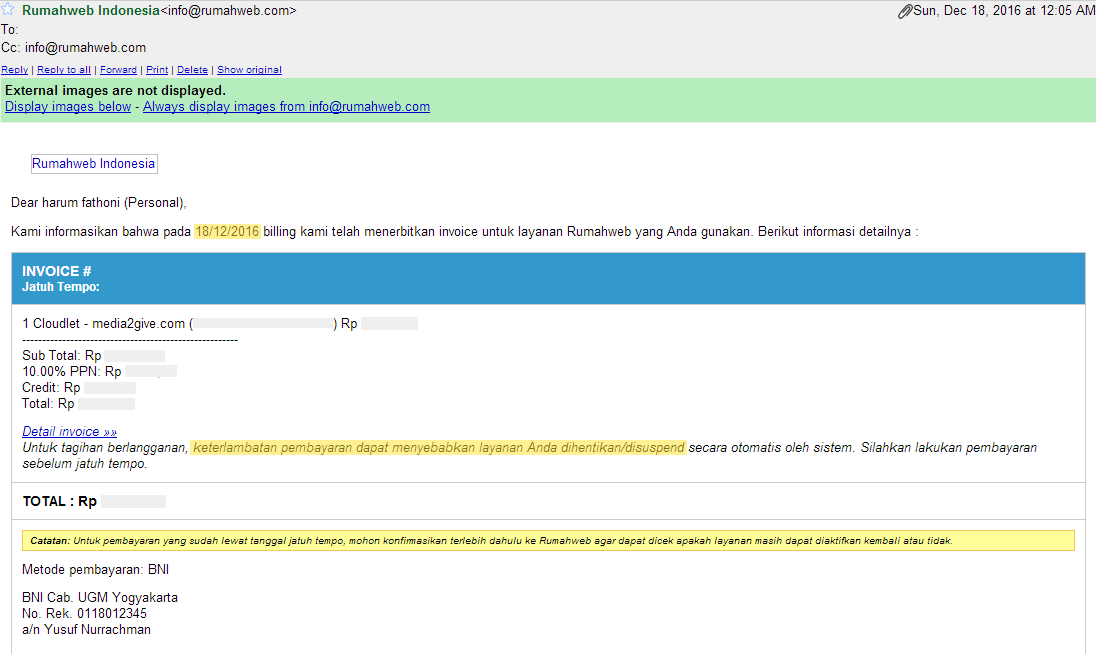Click sender name Rumahweb Indonesia in header
The width and height of the screenshot is (1096, 654).
tap(90, 11)
